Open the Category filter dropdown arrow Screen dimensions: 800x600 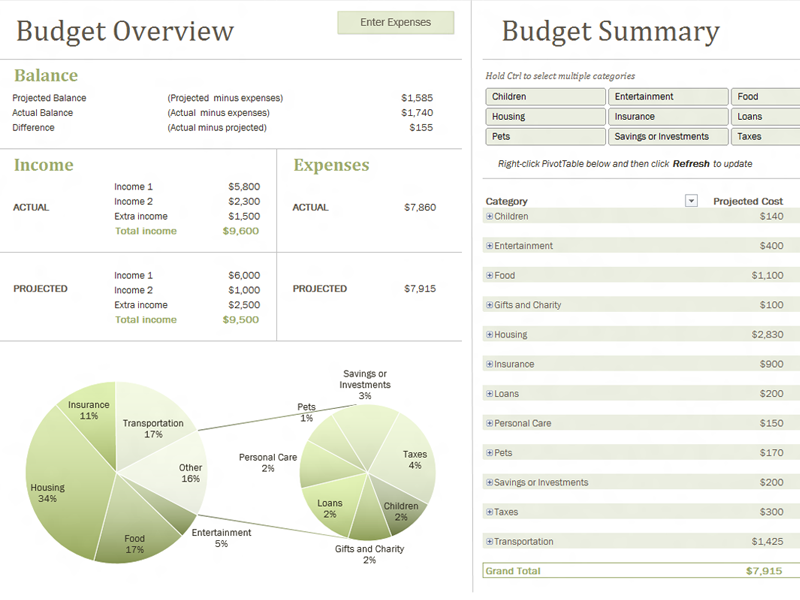(691, 201)
